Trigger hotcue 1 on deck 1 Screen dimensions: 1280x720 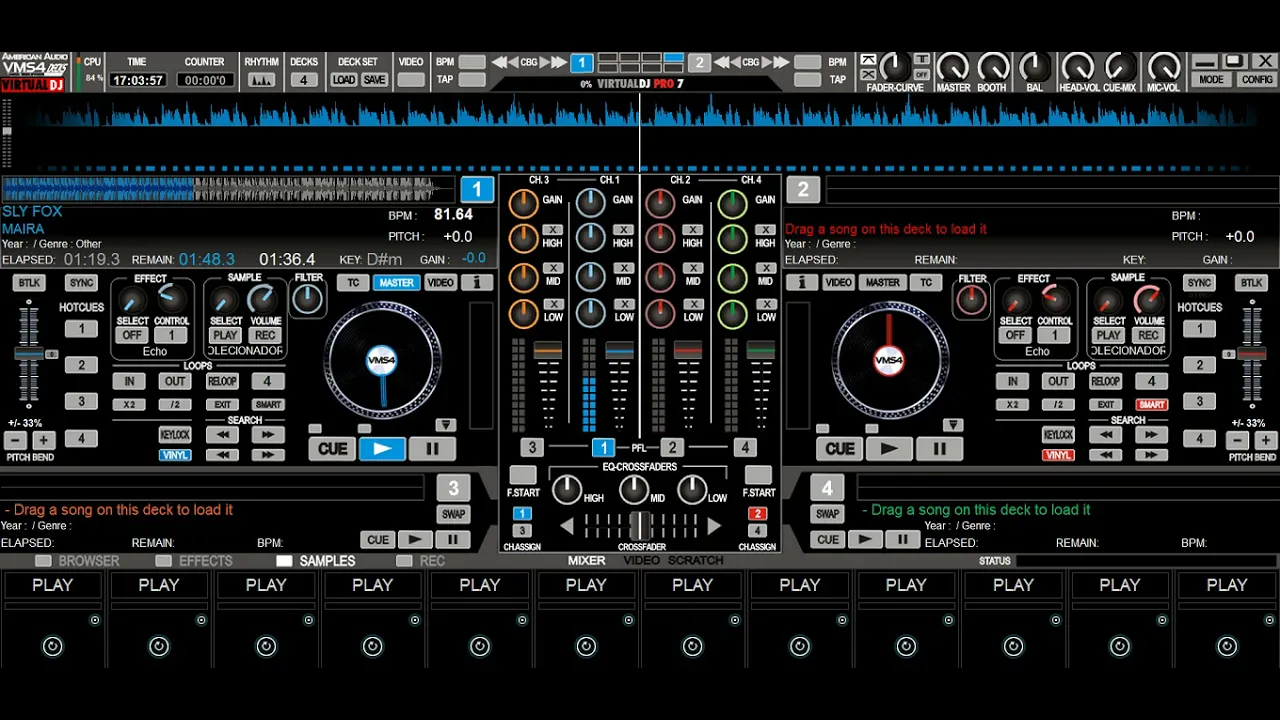click(82, 329)
